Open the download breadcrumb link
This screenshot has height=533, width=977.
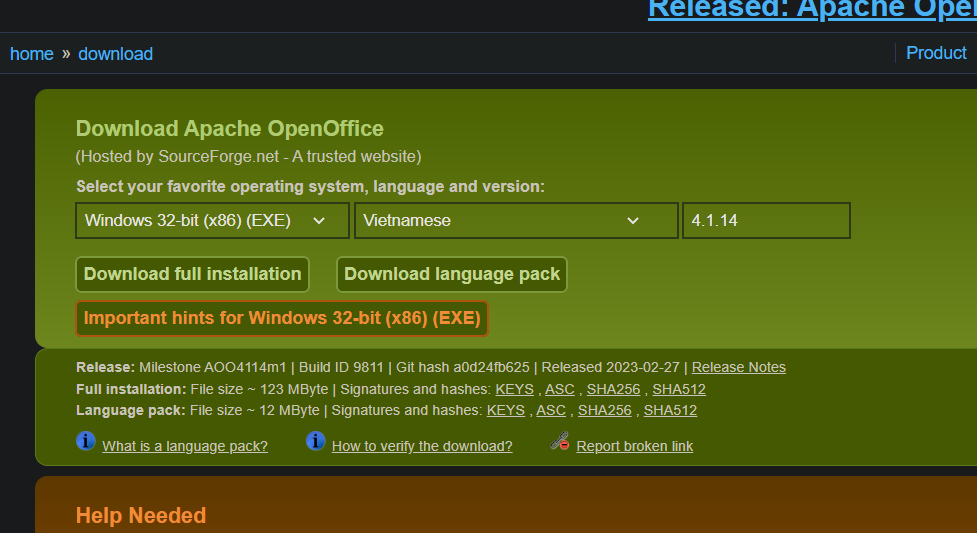click(115, 54)
